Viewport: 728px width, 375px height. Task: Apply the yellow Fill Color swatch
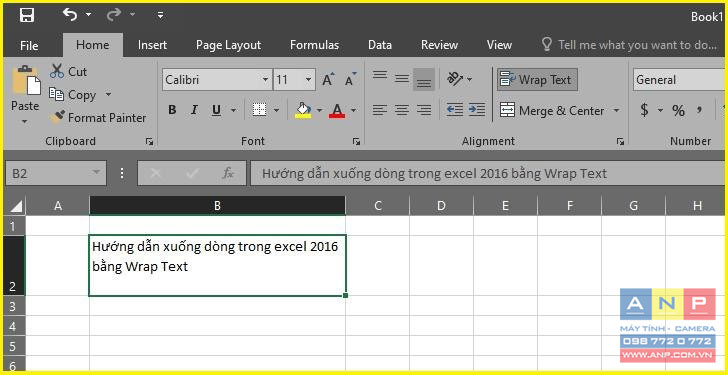tap(303, 110)
